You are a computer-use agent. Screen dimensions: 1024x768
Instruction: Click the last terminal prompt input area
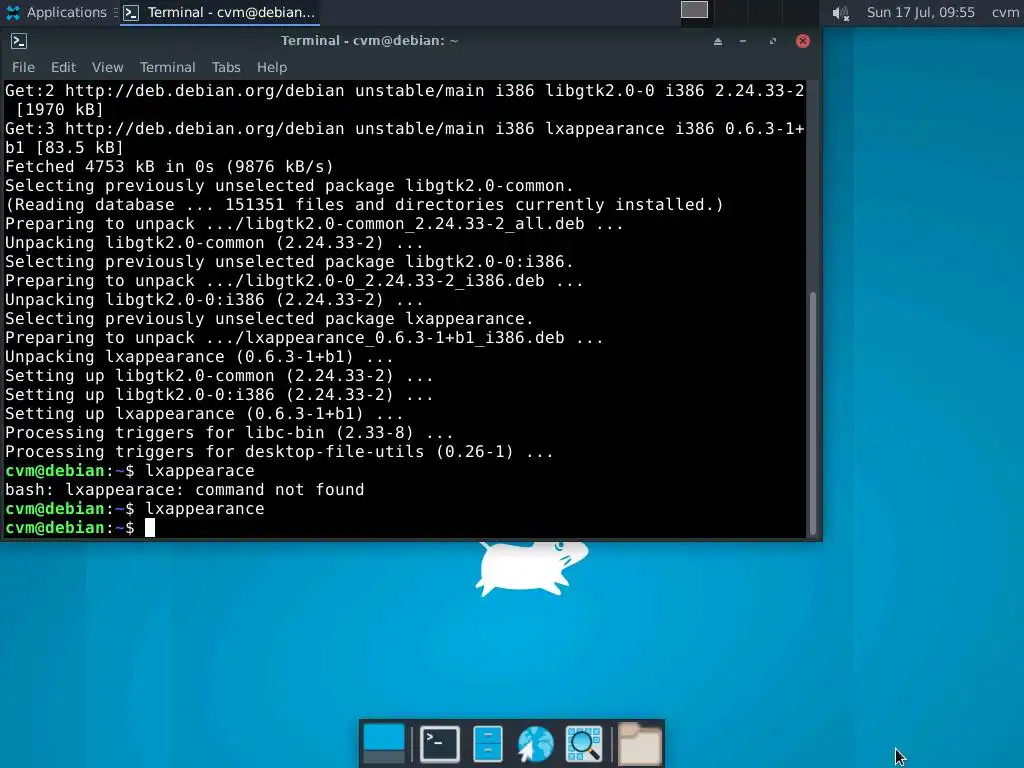(x=150, y=528)
